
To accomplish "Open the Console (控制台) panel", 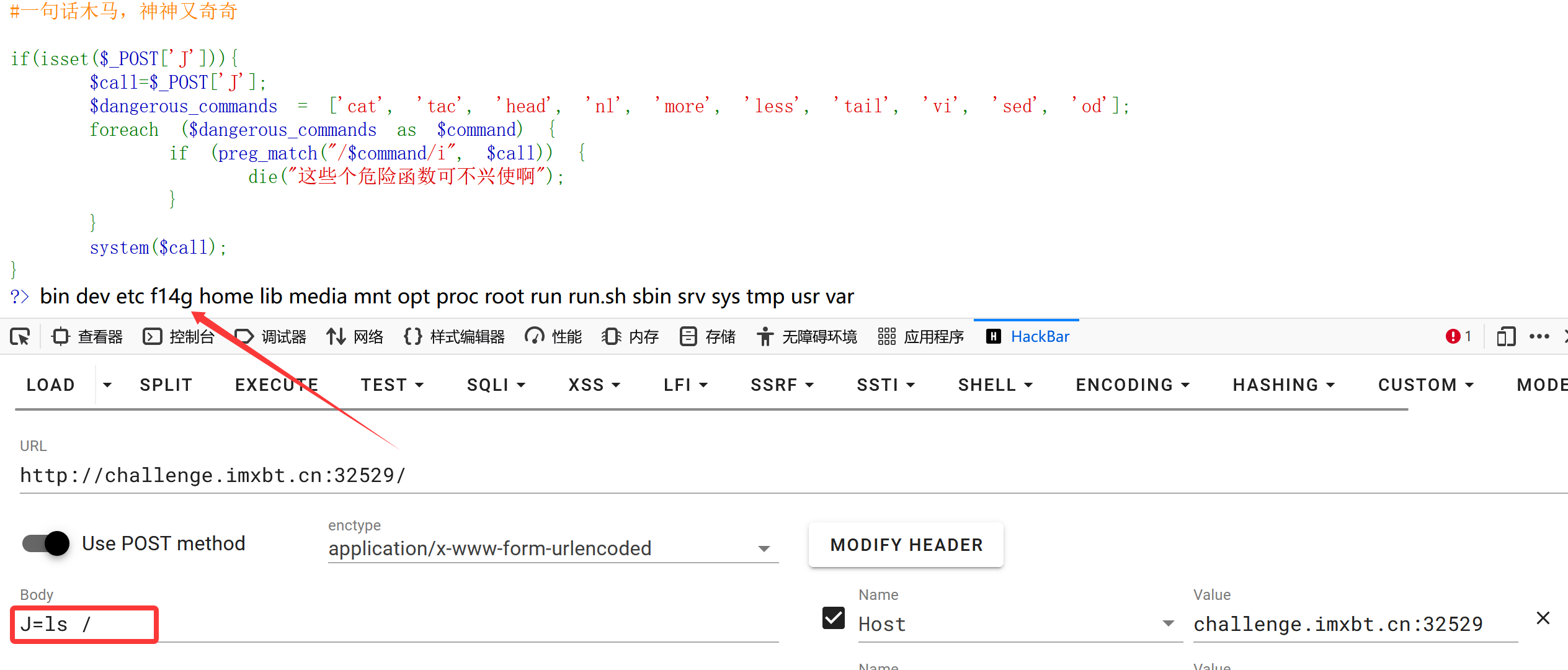I will pyautogui.click(x=179, y=337).
